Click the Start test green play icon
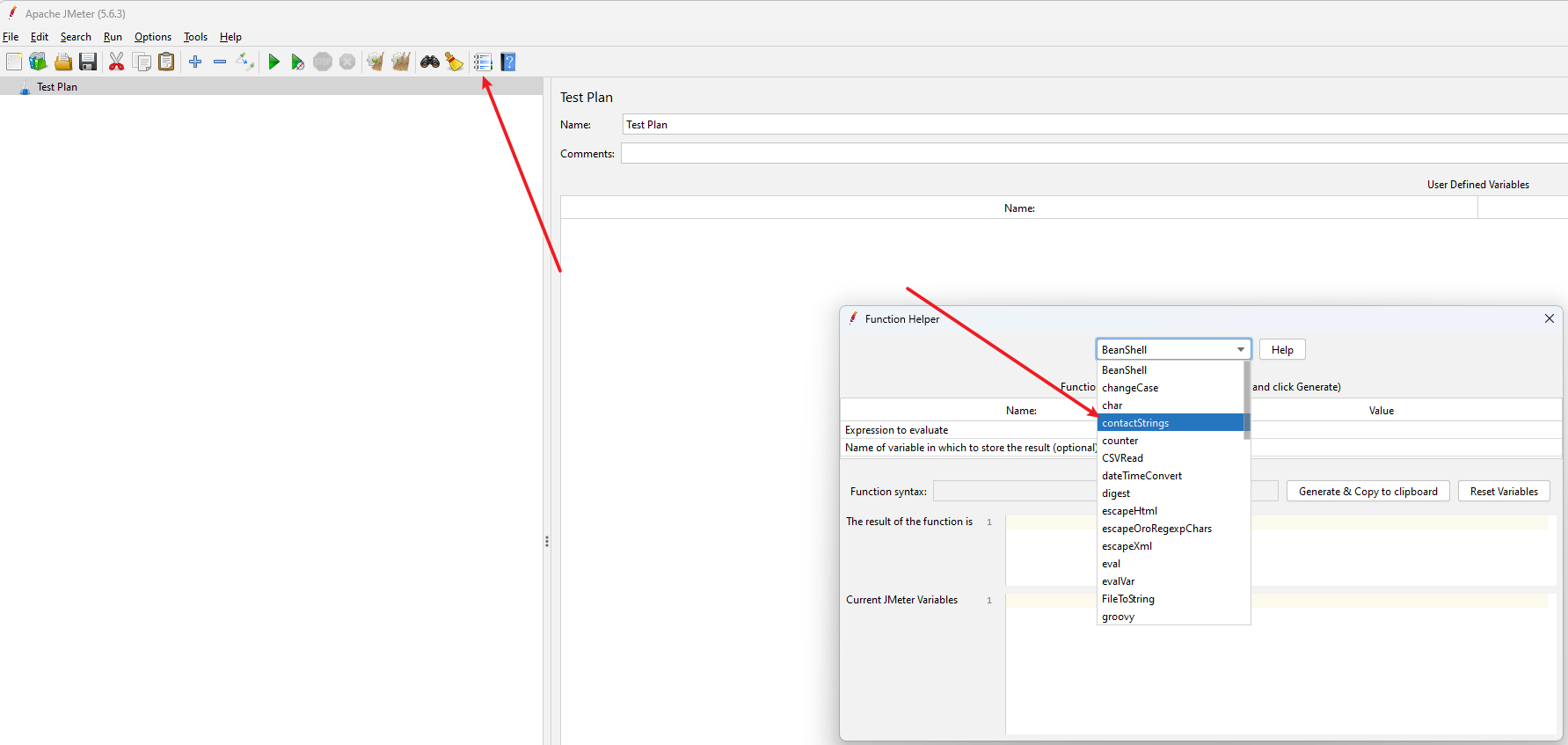This screenshot has width=1568, height=745. [273, 62]
